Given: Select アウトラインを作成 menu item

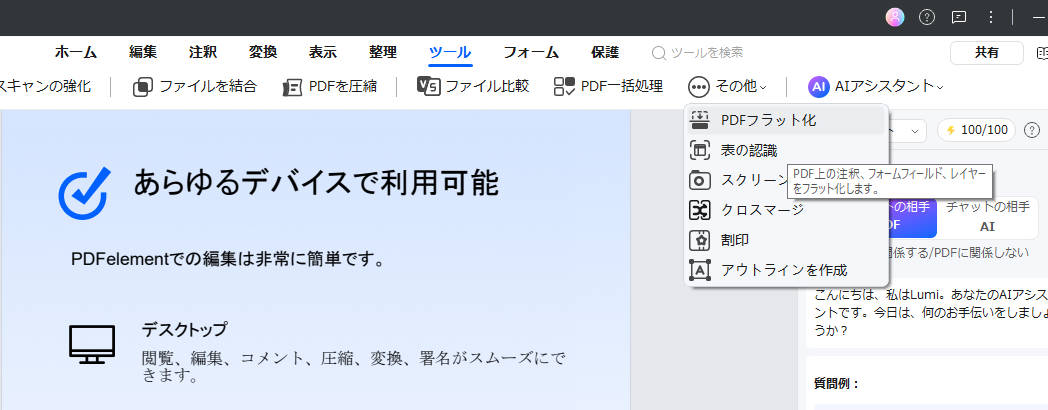Looking at the screenshot, I should pyautogui.click(x=787, y=270).
